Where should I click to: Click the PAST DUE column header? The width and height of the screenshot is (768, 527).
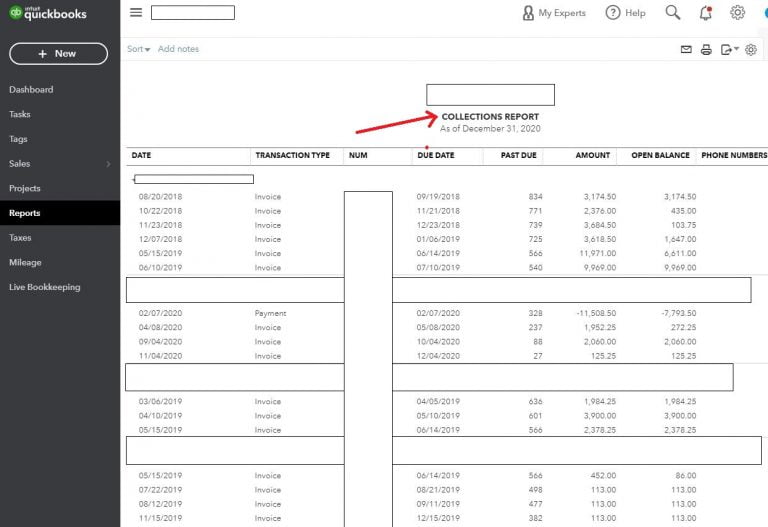519,155
